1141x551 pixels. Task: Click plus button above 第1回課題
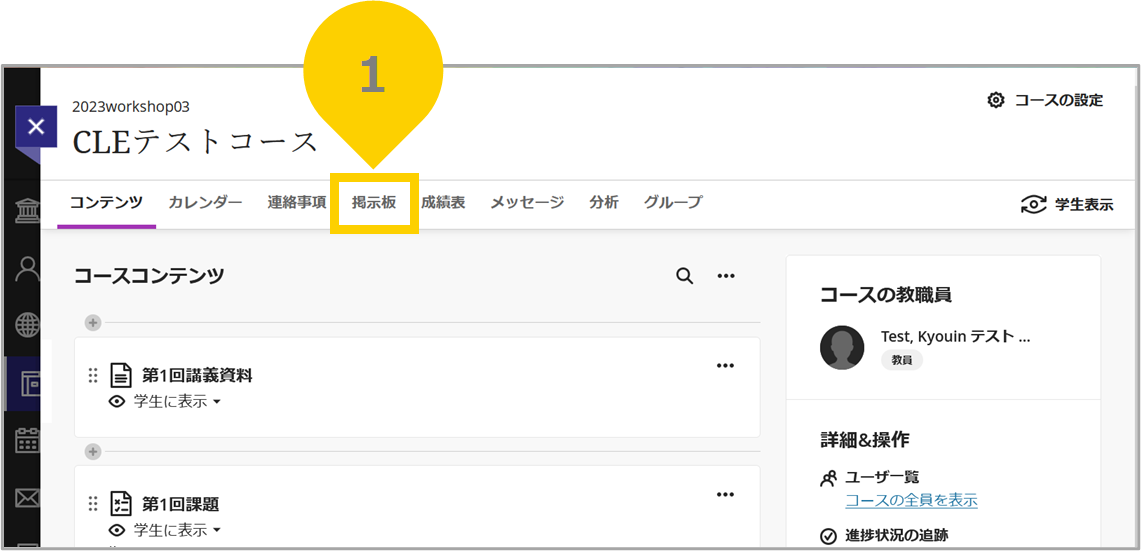(92, 452)
